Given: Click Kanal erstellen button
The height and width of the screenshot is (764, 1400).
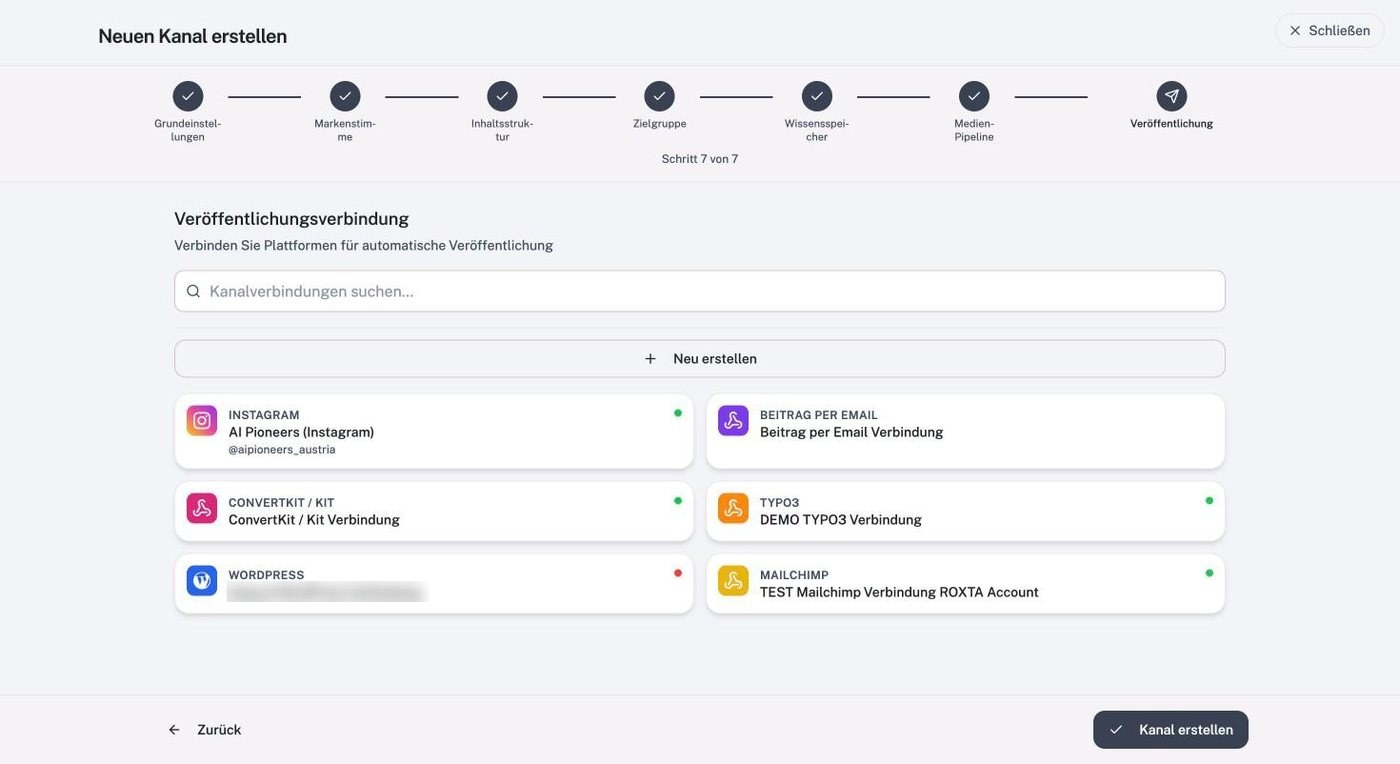Looking at the screenshot, I should tap(1171, 730).
